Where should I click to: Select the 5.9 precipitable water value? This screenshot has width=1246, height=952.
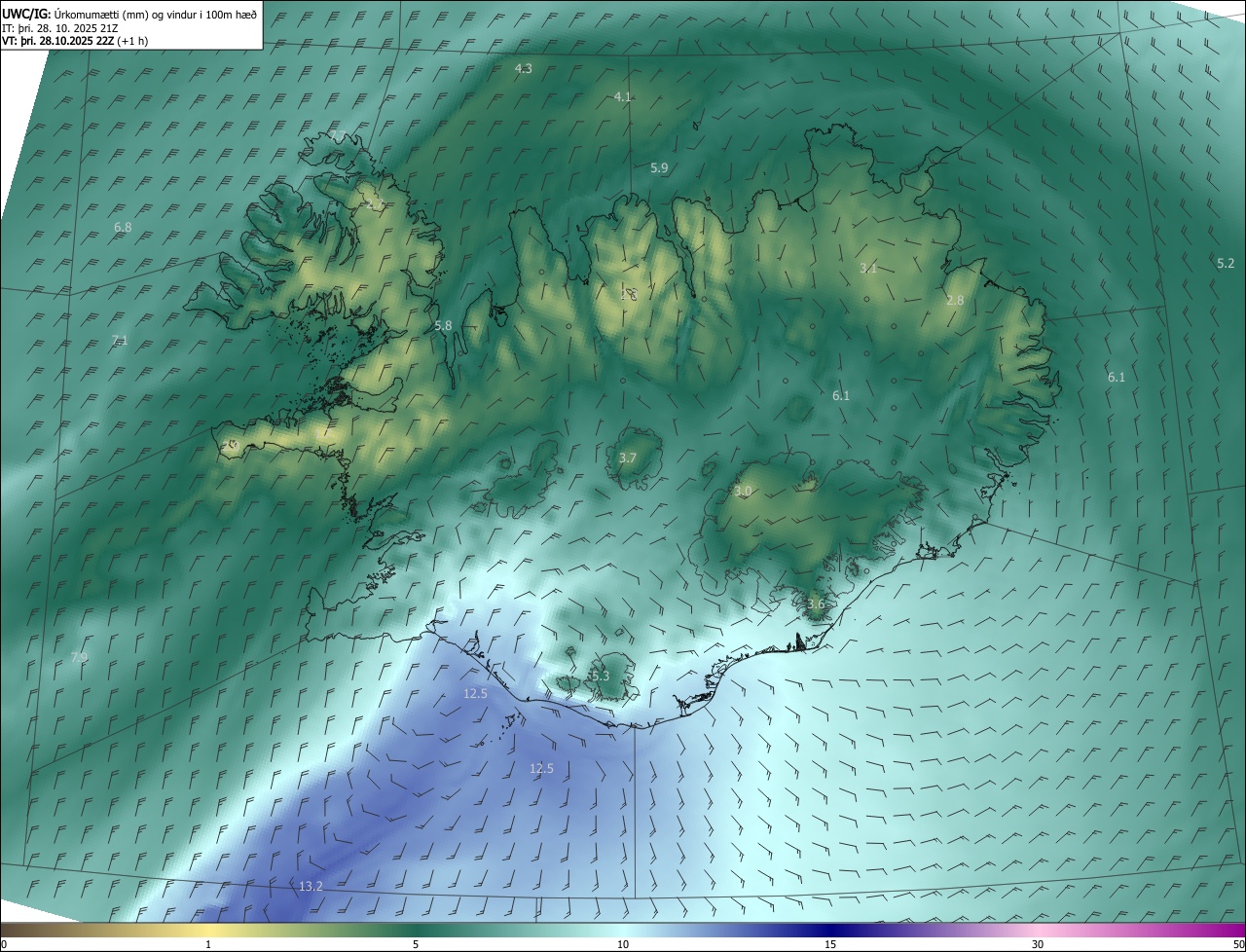click(659, 167)
